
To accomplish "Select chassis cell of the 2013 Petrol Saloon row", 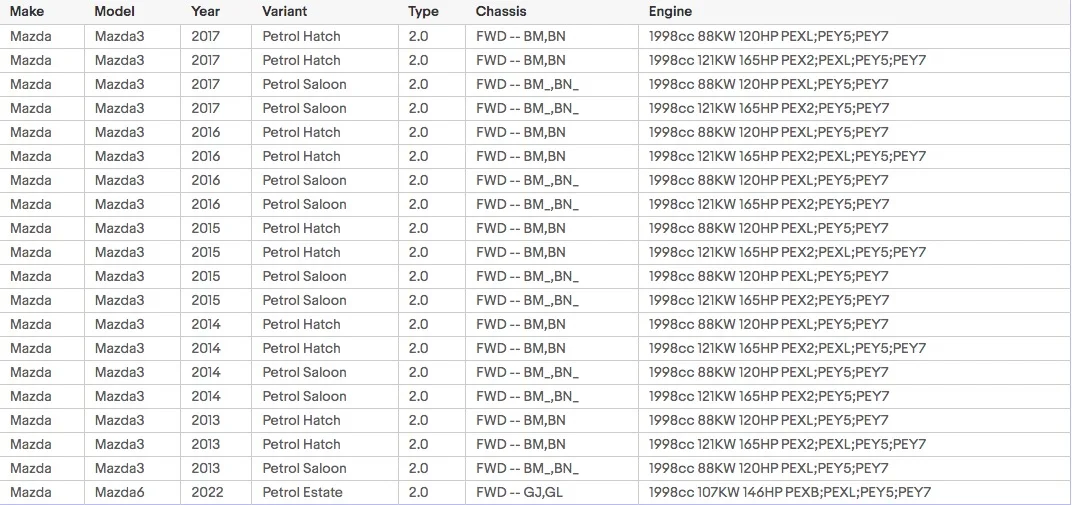I will click(552, 468).
